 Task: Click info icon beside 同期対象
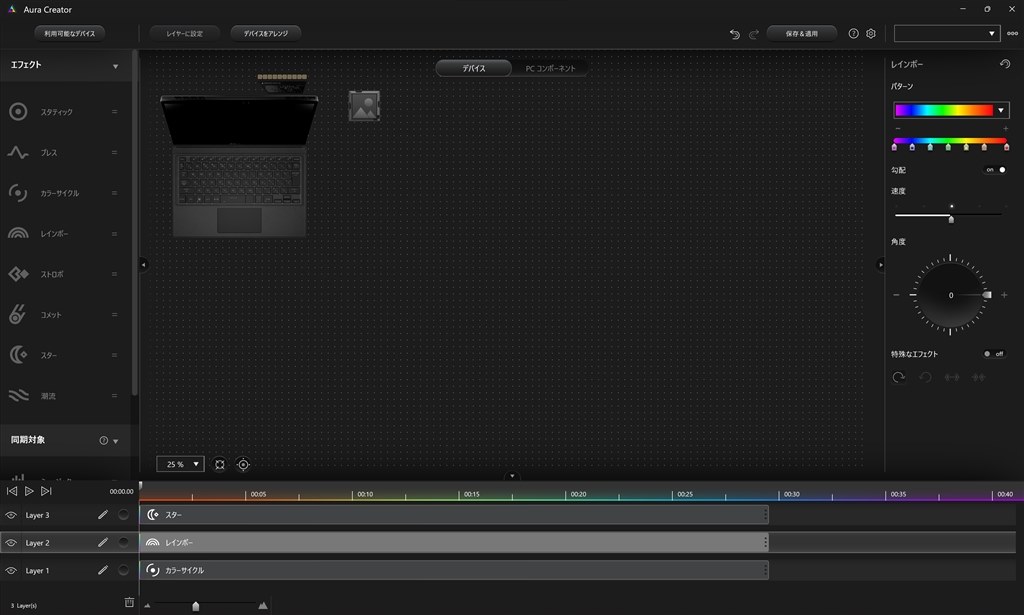(x=103, y=440)
